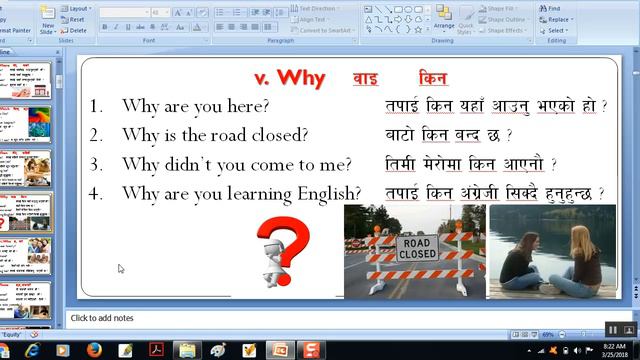The height and width of the screenshot is (360, 640).
Task: Open the font name combo box
Action: coord(124,13)
